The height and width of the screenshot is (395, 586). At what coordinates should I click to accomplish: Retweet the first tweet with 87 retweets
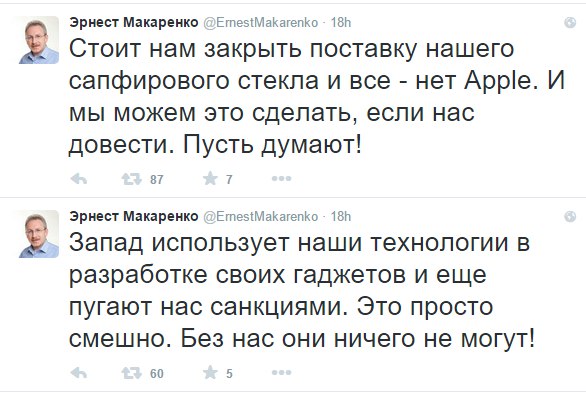click(131, 179)
